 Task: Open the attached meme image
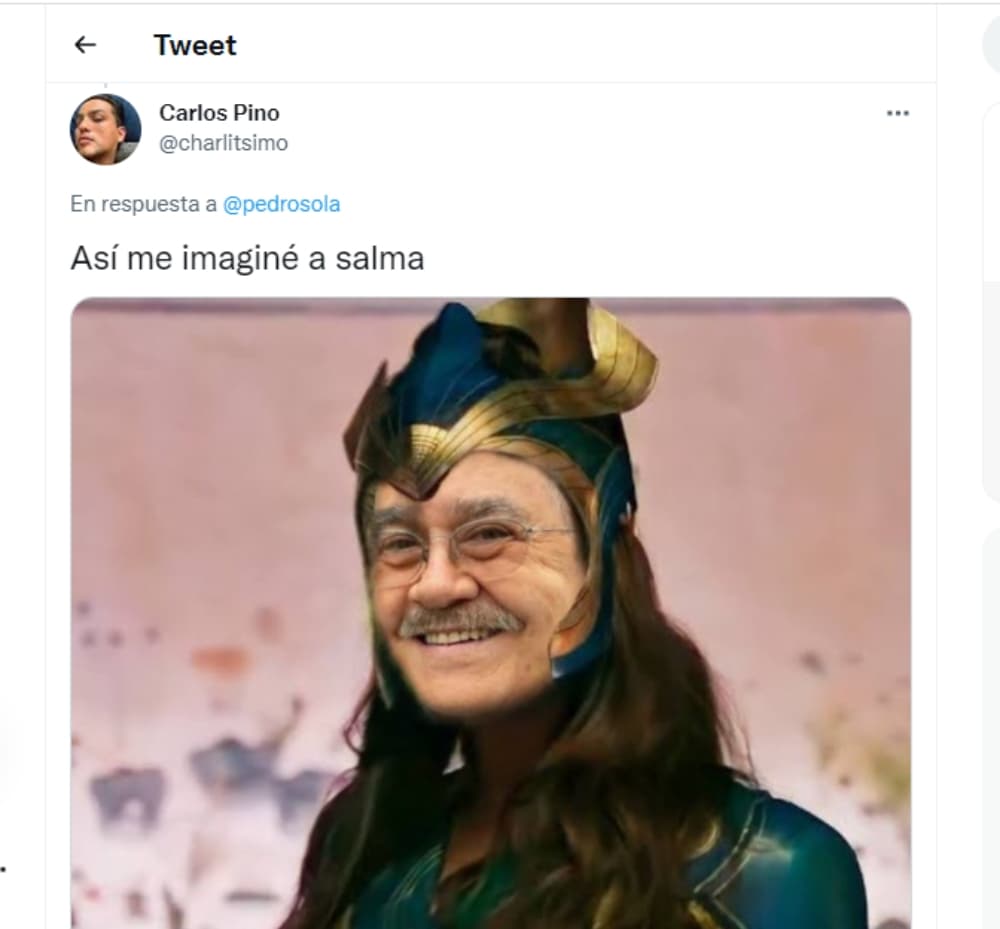pos(490,613)
